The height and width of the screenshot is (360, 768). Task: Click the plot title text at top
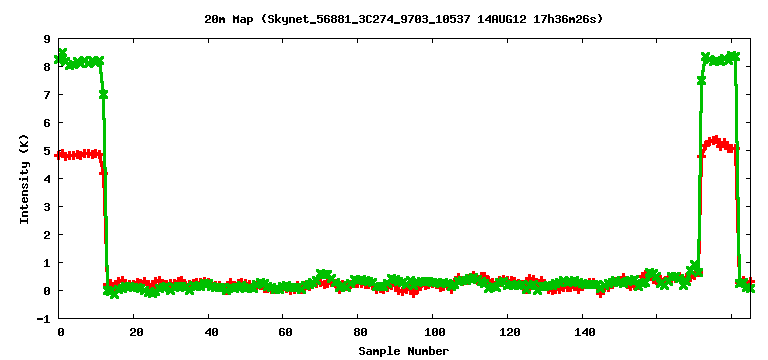coord(404,19)
